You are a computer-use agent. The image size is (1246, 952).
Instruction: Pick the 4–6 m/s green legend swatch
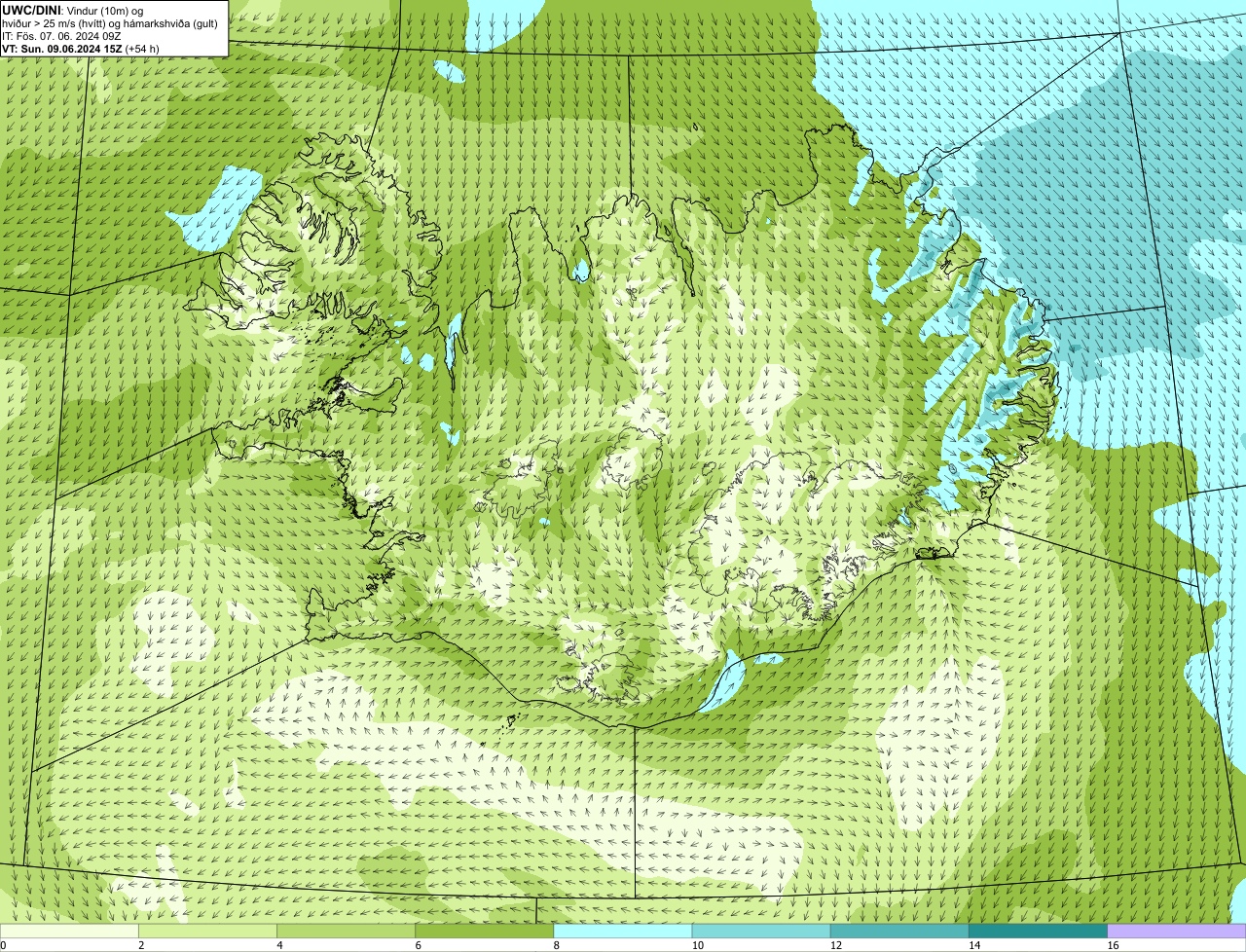click(x=348, y=931)
